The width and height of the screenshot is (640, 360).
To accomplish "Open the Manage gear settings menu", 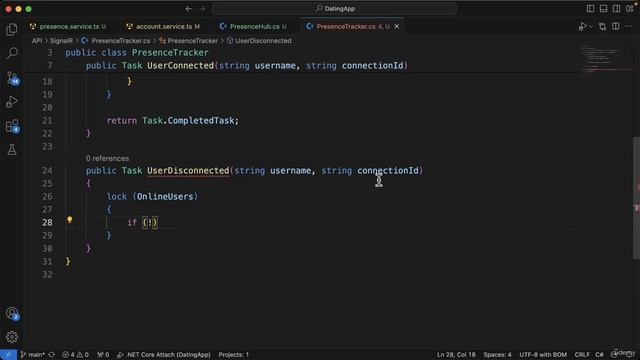I will (x=12, y=337).
